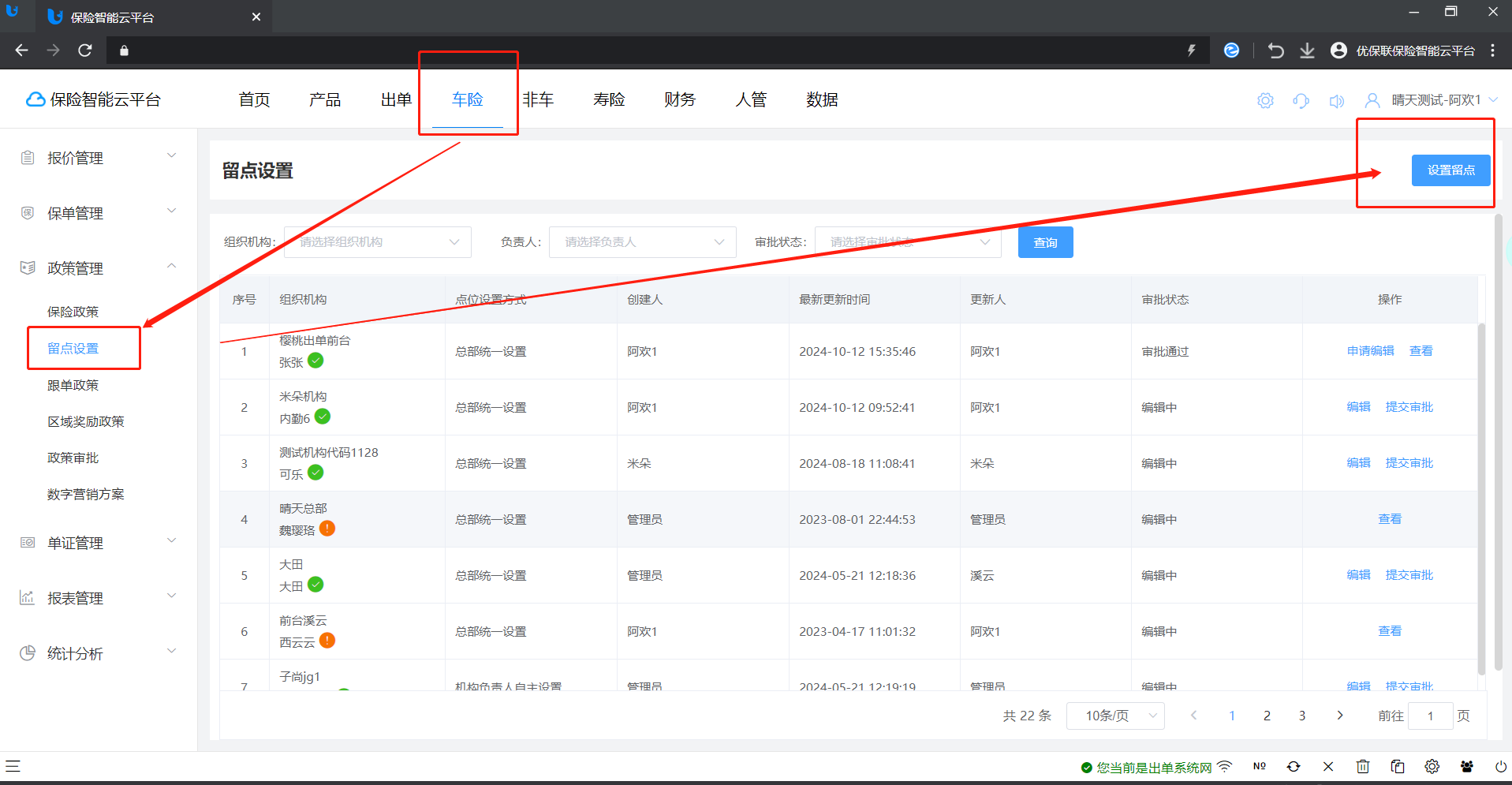Open the 人管 tab
Viewport: 1512px width, 785px height.
point(751,100)
